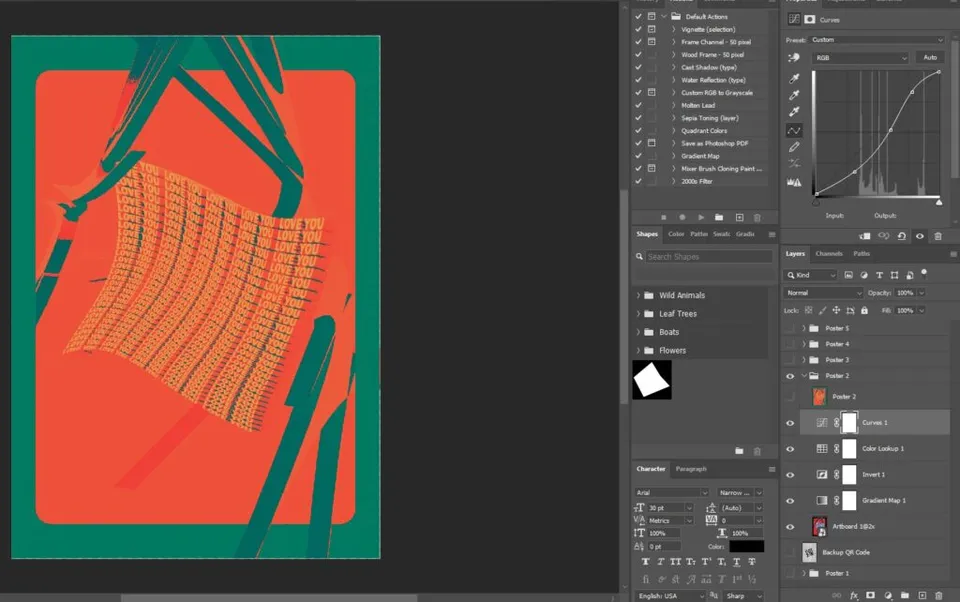
Task: Filter layers by adjustment layer type
Action: (x=864, y=276)
